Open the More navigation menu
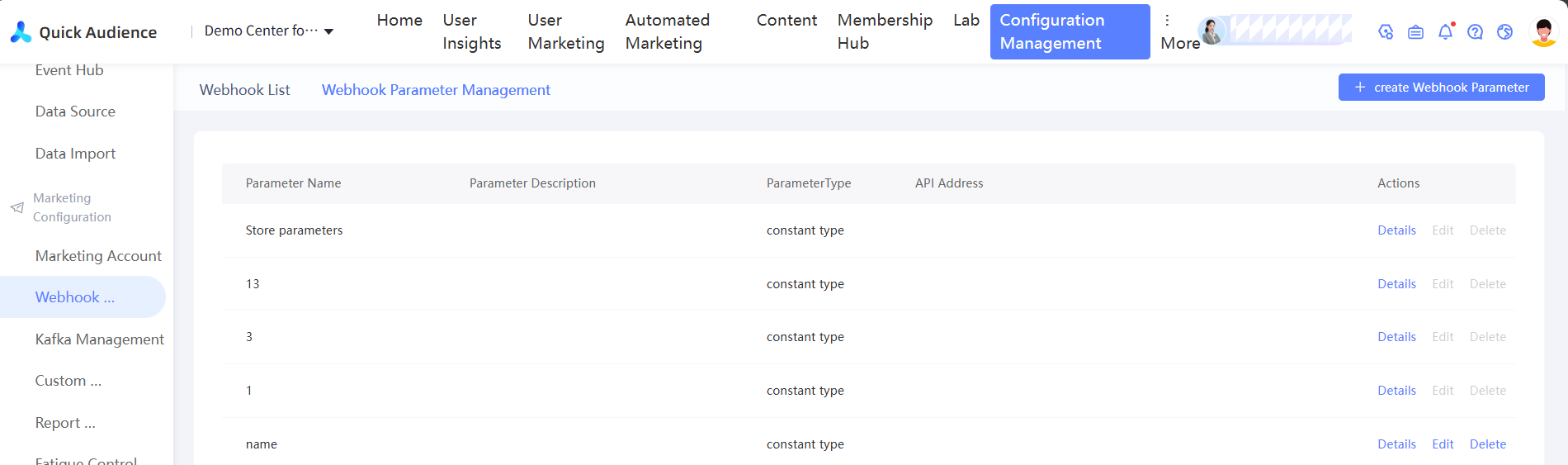The height and width of the screenshot is (465, 1568). 1179,32
